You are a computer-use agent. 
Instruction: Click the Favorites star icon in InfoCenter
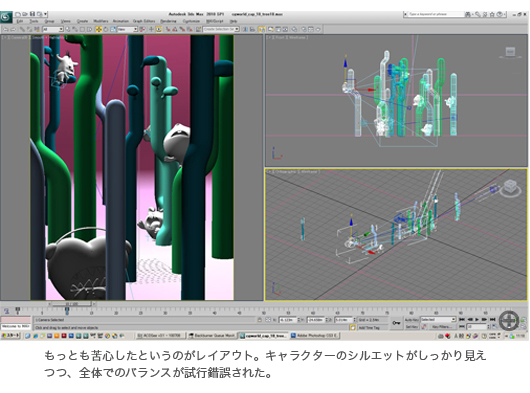[492, 14]
